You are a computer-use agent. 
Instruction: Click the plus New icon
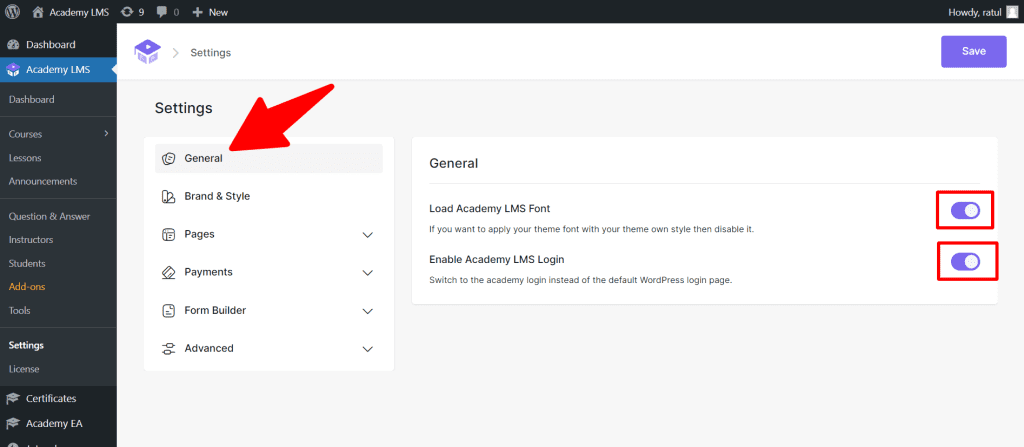click(x=198, y=12)
